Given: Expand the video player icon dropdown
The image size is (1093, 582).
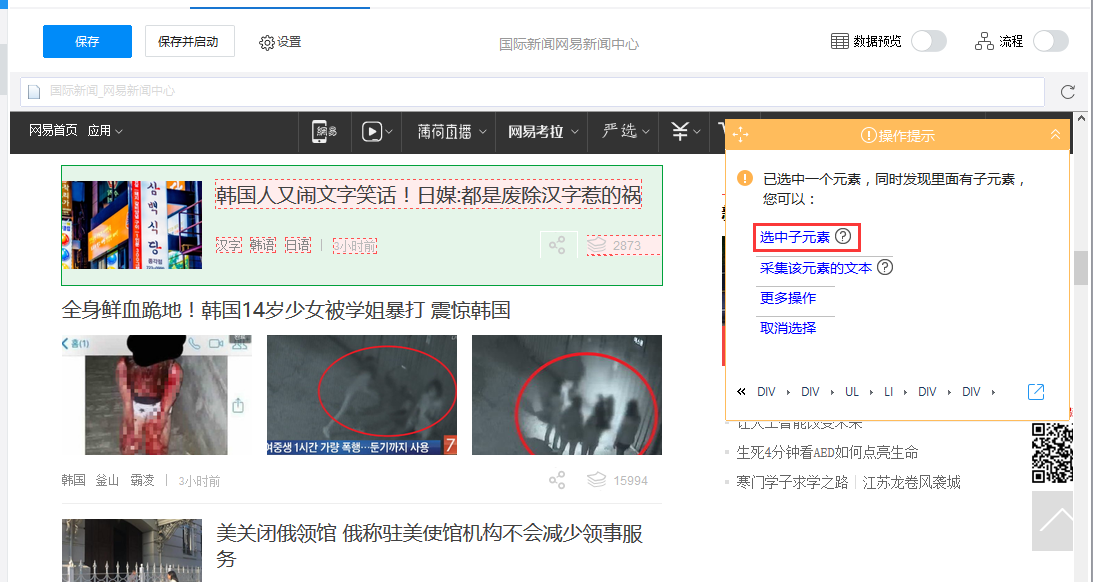Looking at the screenshot, I should pyautogui.click(x=377, y=131).
